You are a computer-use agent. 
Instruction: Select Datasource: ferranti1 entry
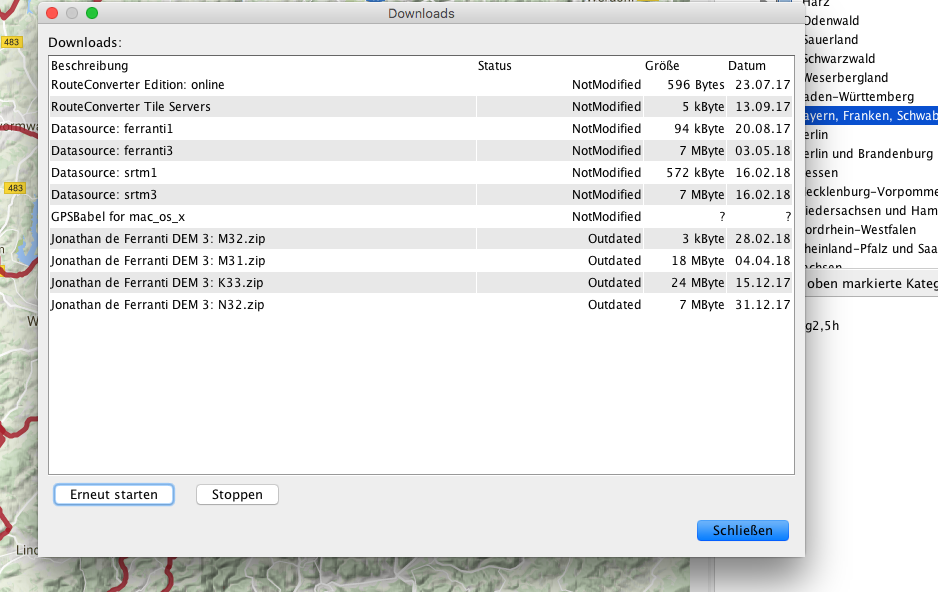pos(112,129)
